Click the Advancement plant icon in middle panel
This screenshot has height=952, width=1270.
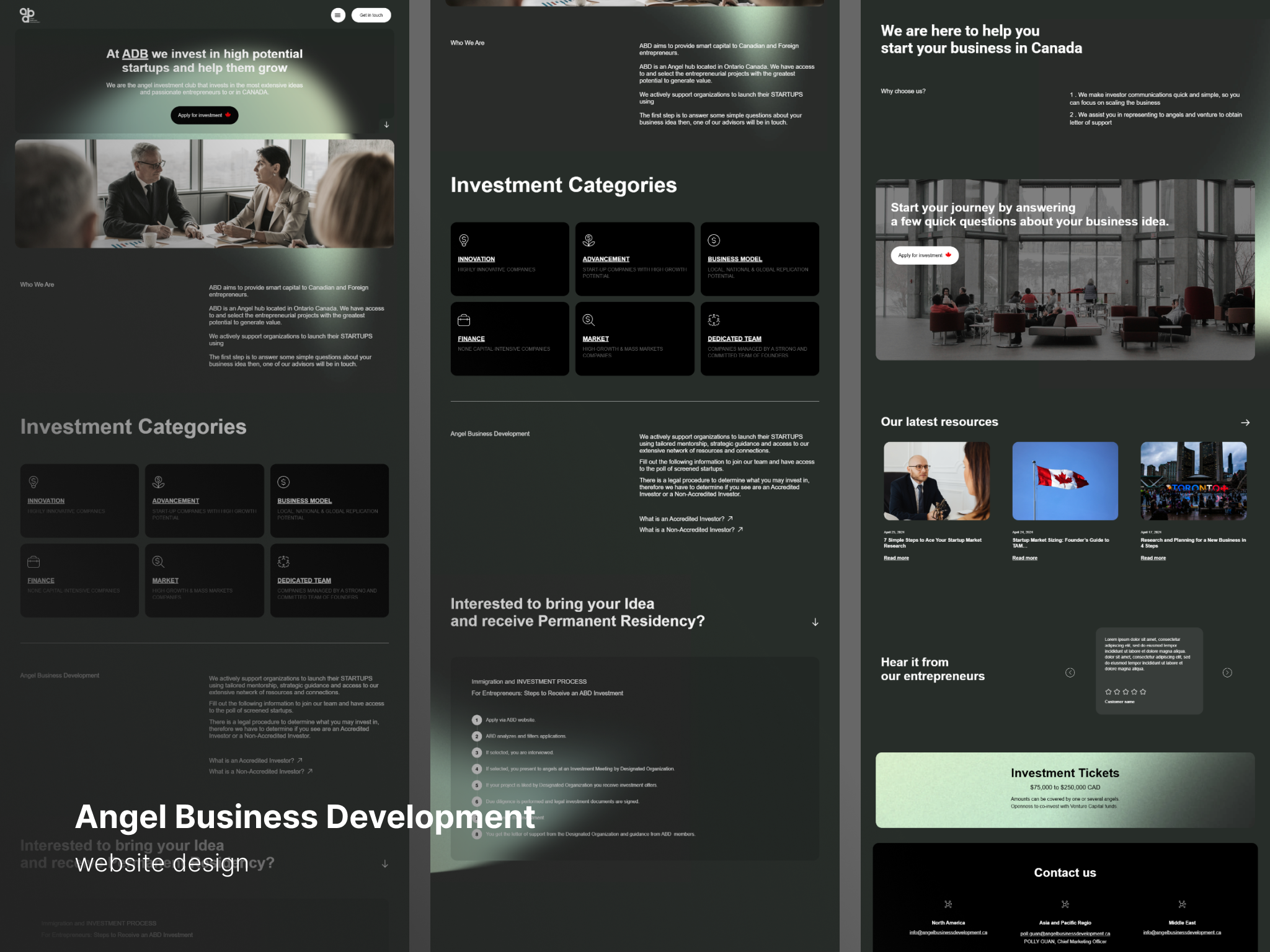coord(588,240)
